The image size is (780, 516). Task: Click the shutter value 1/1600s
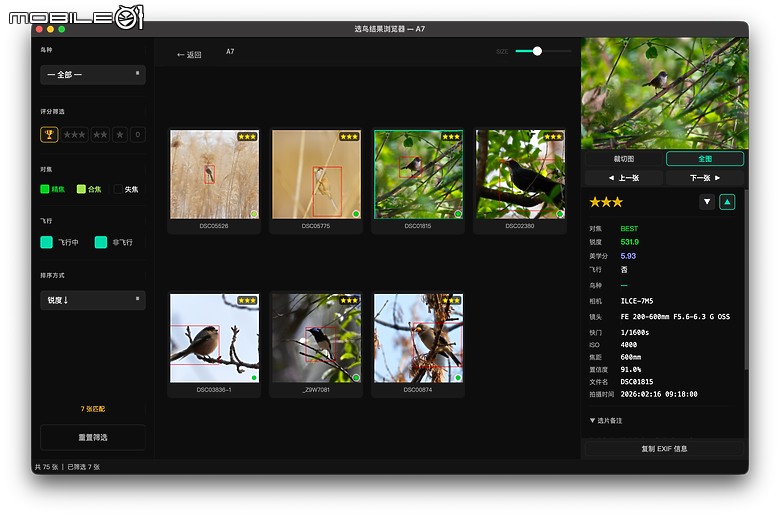click(x=634, y=332)
